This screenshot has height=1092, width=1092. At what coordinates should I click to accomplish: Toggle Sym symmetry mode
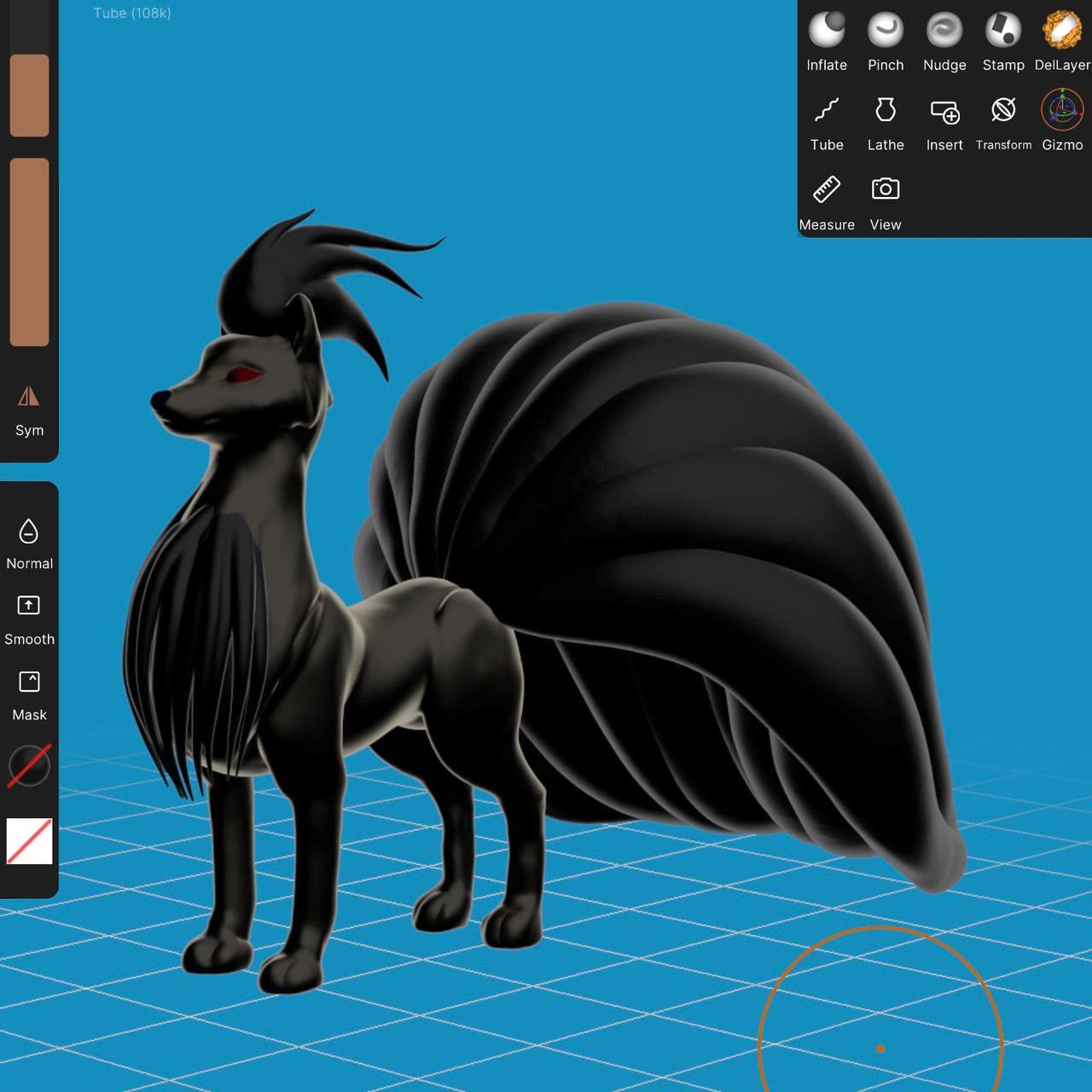pos(29,410)
